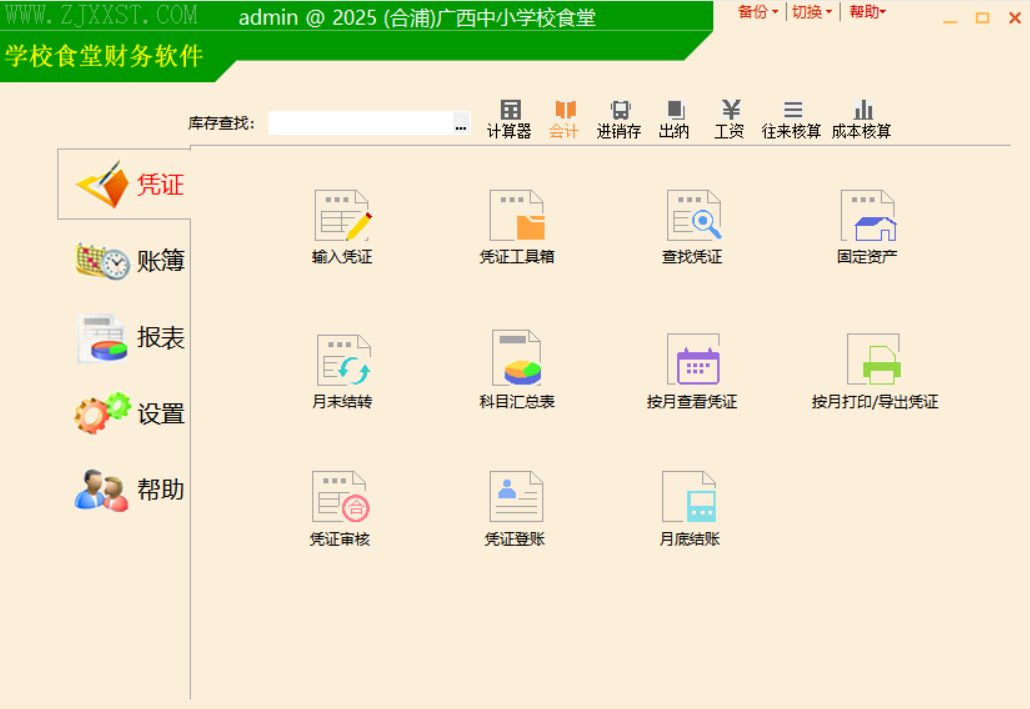1030x709 pixels.
Task: Open 按月打印/导出凭证 for monthly export
Action: tap(874, 365)
